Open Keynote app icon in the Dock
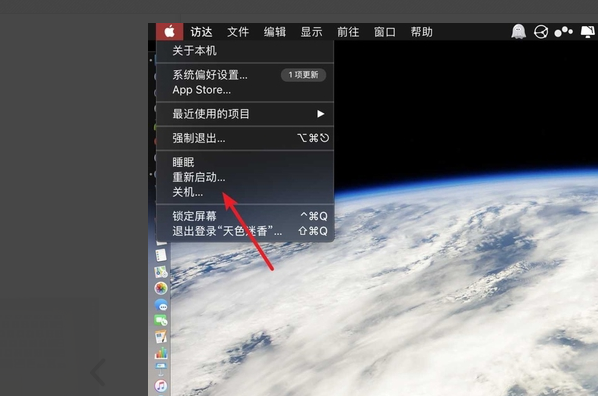 tap(161, 369)
